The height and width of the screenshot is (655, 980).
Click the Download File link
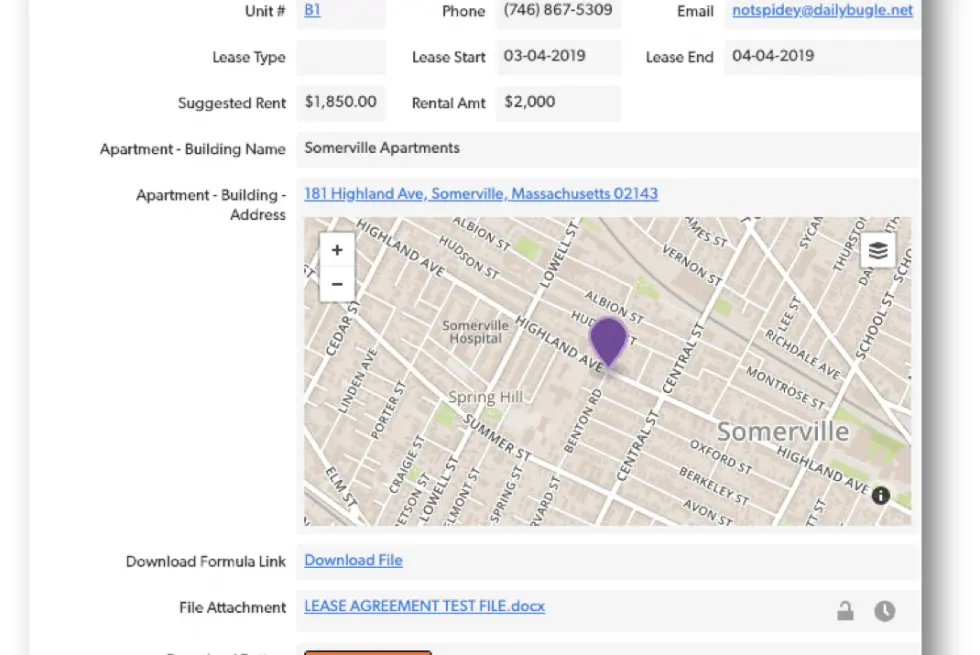pyautogui.click(x=353, y=560)
